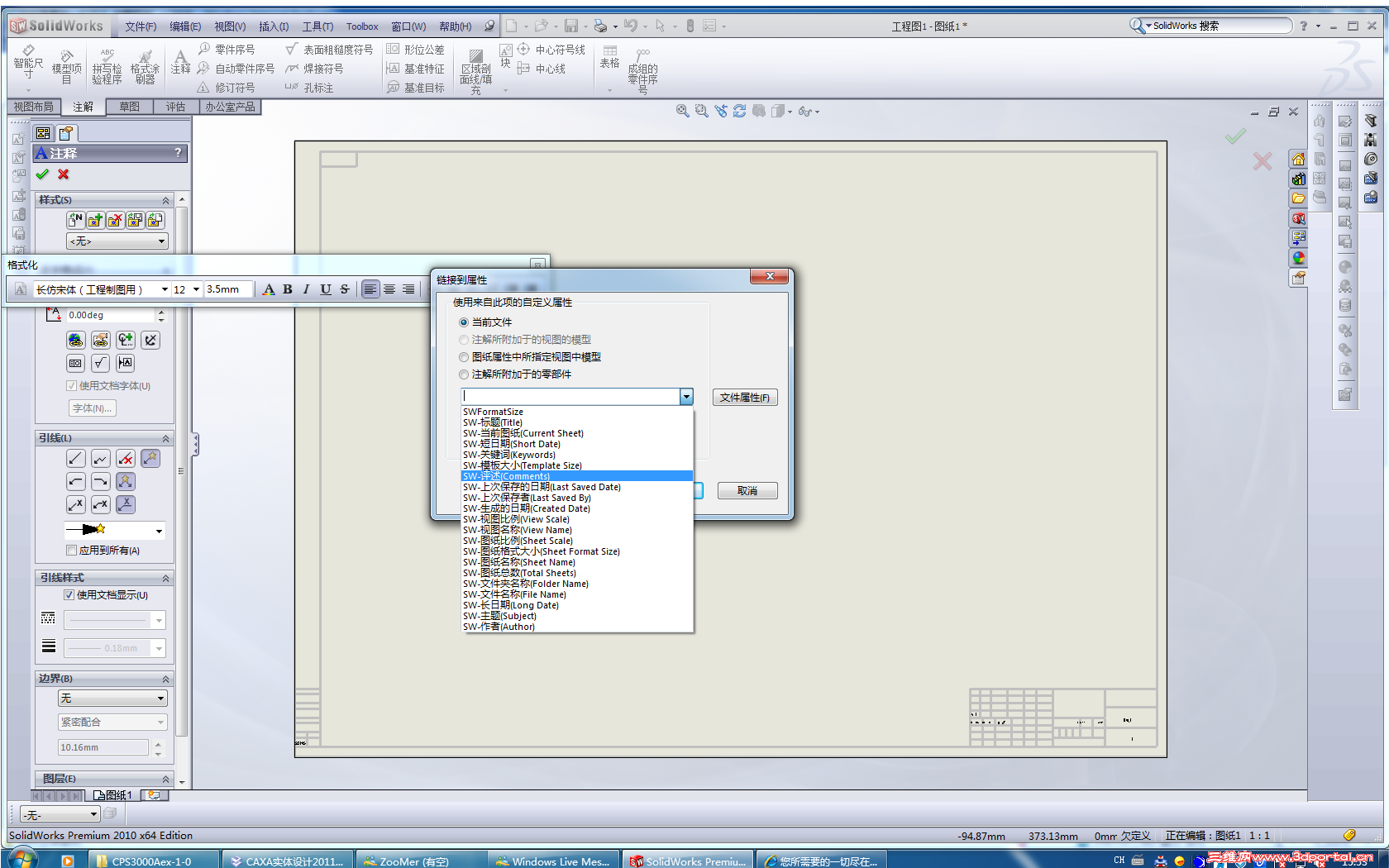Open the 插入(I) menu
1389x868 pixels.
click(274, 26)
